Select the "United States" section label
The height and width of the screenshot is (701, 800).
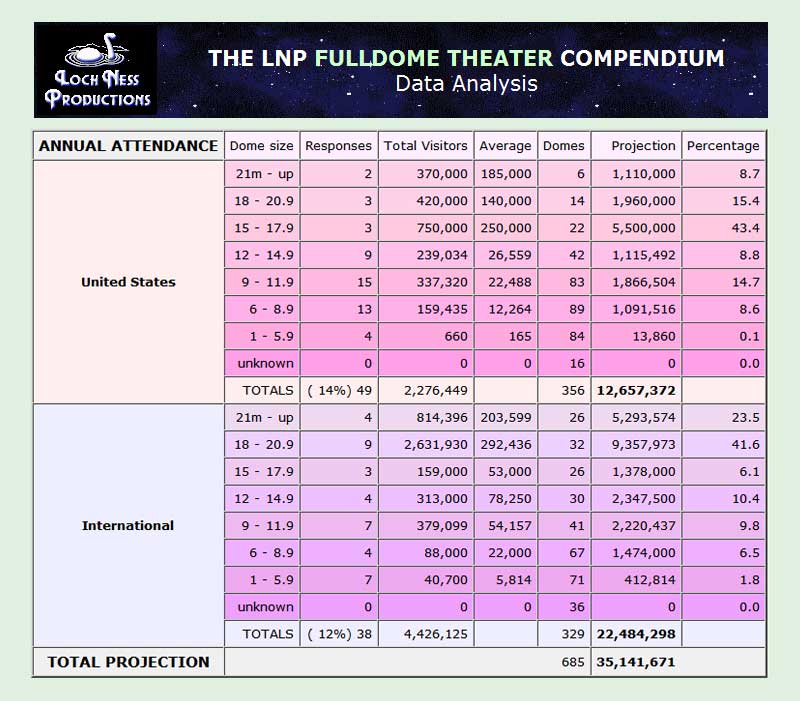[129, 282]
